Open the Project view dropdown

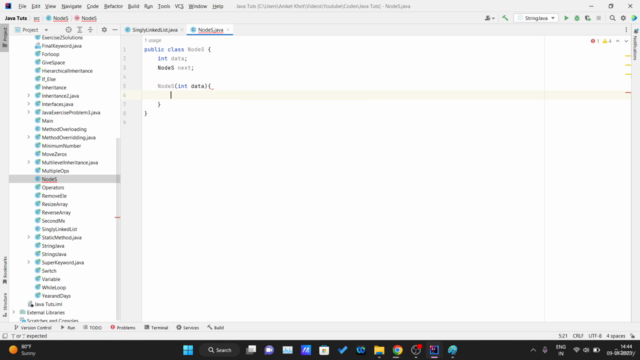31,30
